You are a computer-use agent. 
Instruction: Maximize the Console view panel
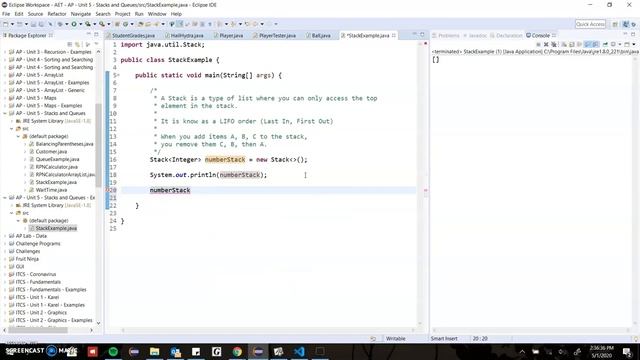pos(633,35)
